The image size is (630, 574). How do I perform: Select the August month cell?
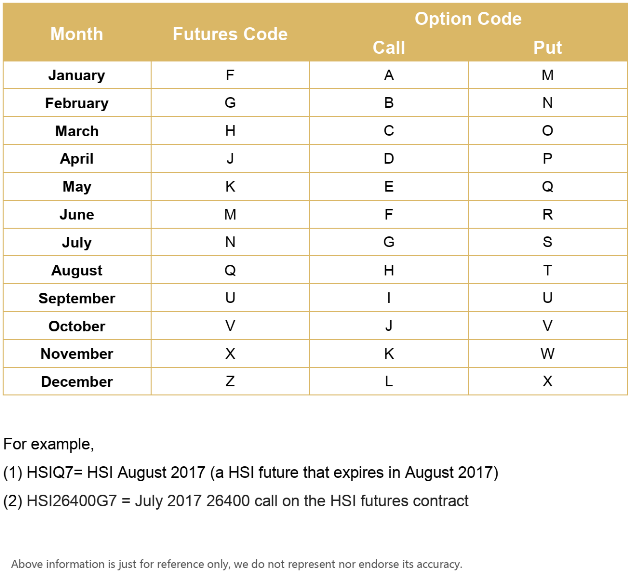coord(77,271)
